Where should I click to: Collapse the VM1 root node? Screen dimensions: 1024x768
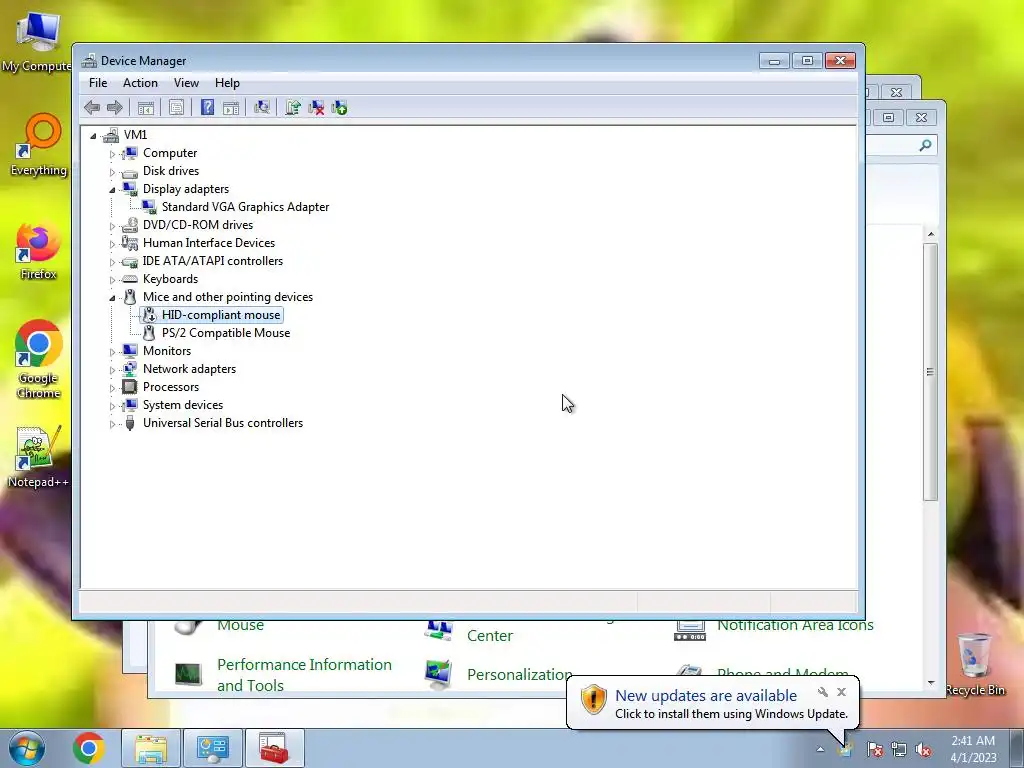(x=93, y=136)
